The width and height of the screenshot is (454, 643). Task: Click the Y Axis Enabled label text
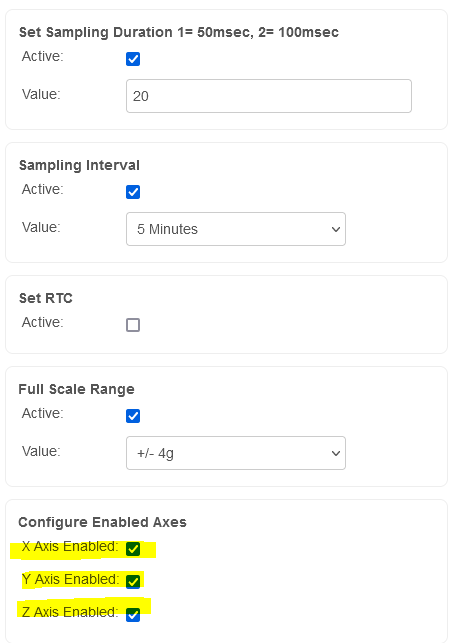[70, 579]
